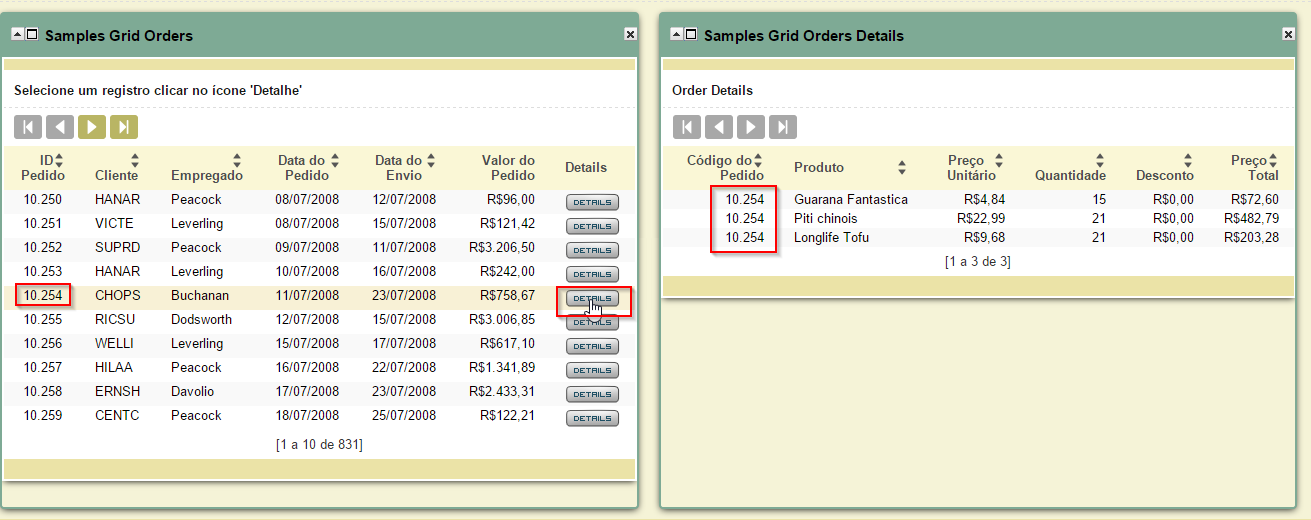Select the Guarana Fantastica product row
This screenshot has width=1311, height=520.
coord(850,199)
